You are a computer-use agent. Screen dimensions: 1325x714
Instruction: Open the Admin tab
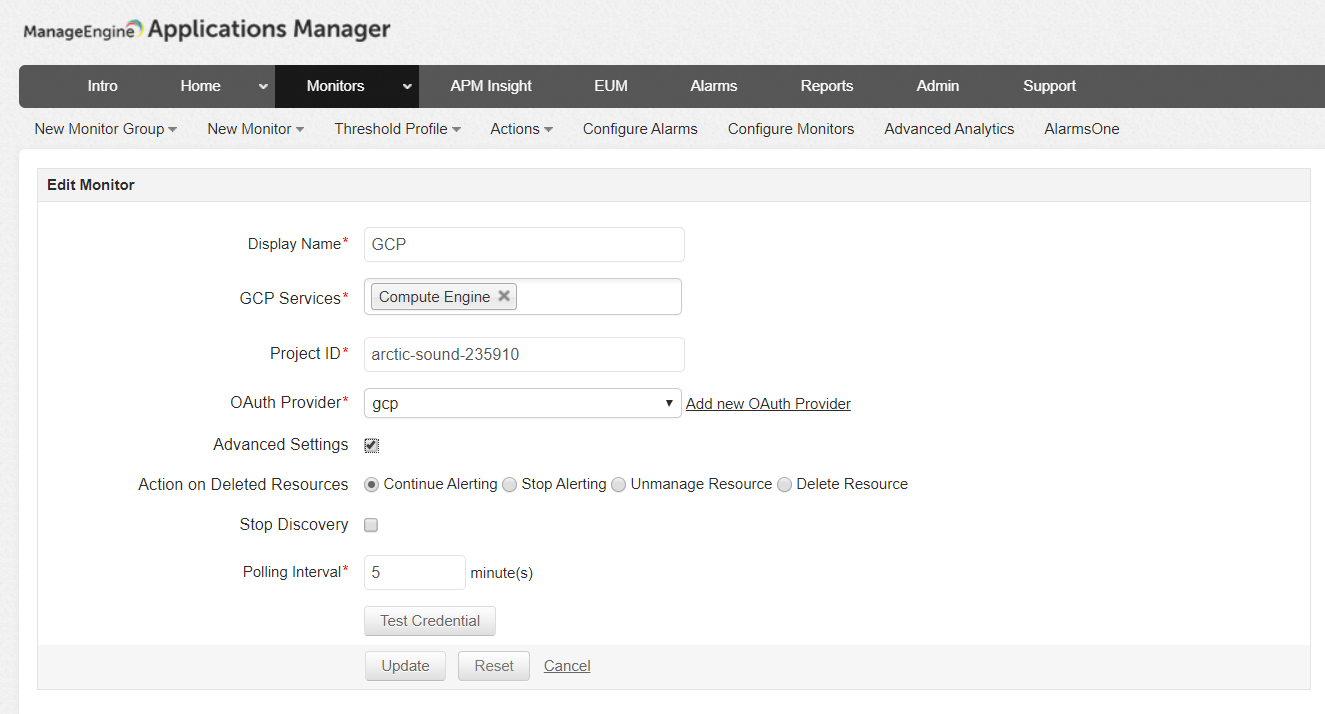click(x=938, y=86)
